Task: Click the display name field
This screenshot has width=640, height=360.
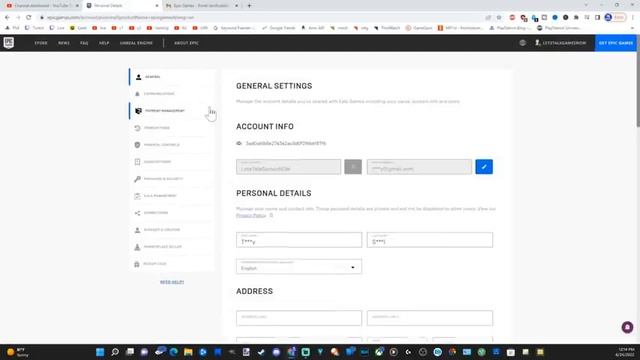Action: (289, 167)
